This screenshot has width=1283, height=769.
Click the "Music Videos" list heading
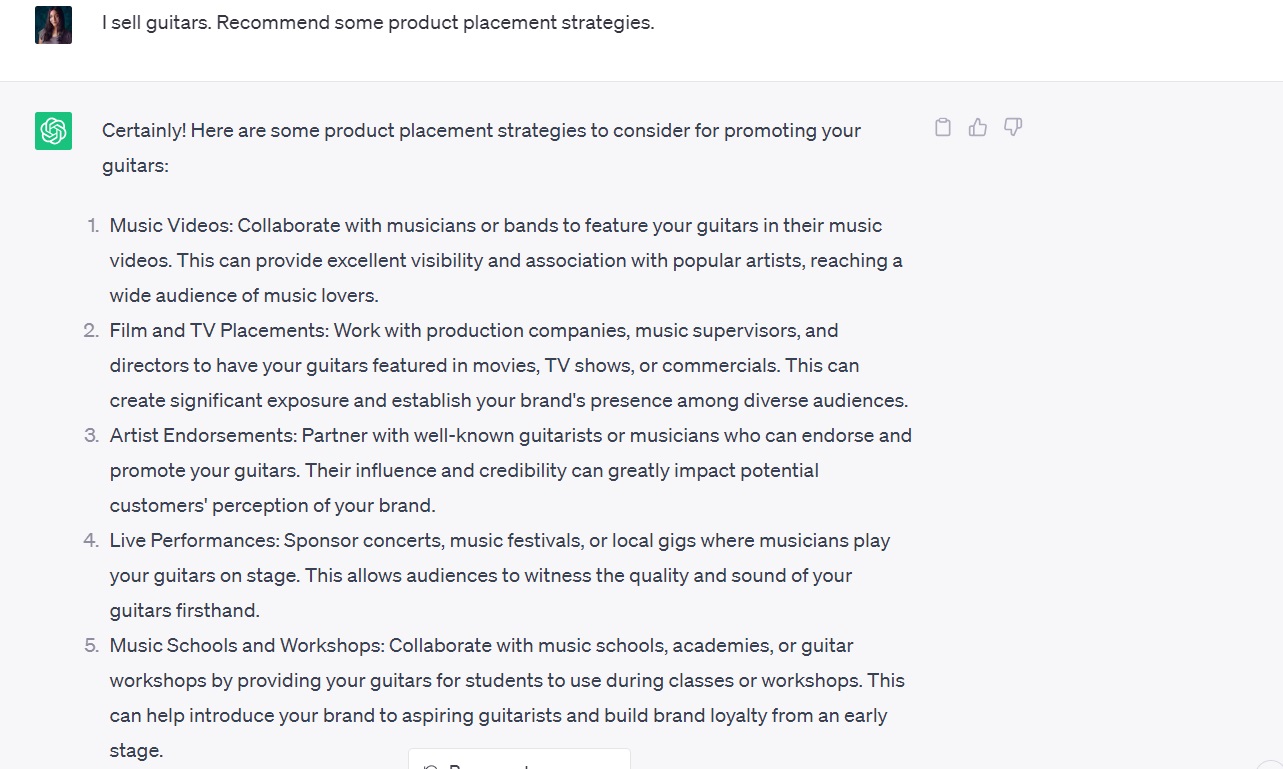(169, 226)
